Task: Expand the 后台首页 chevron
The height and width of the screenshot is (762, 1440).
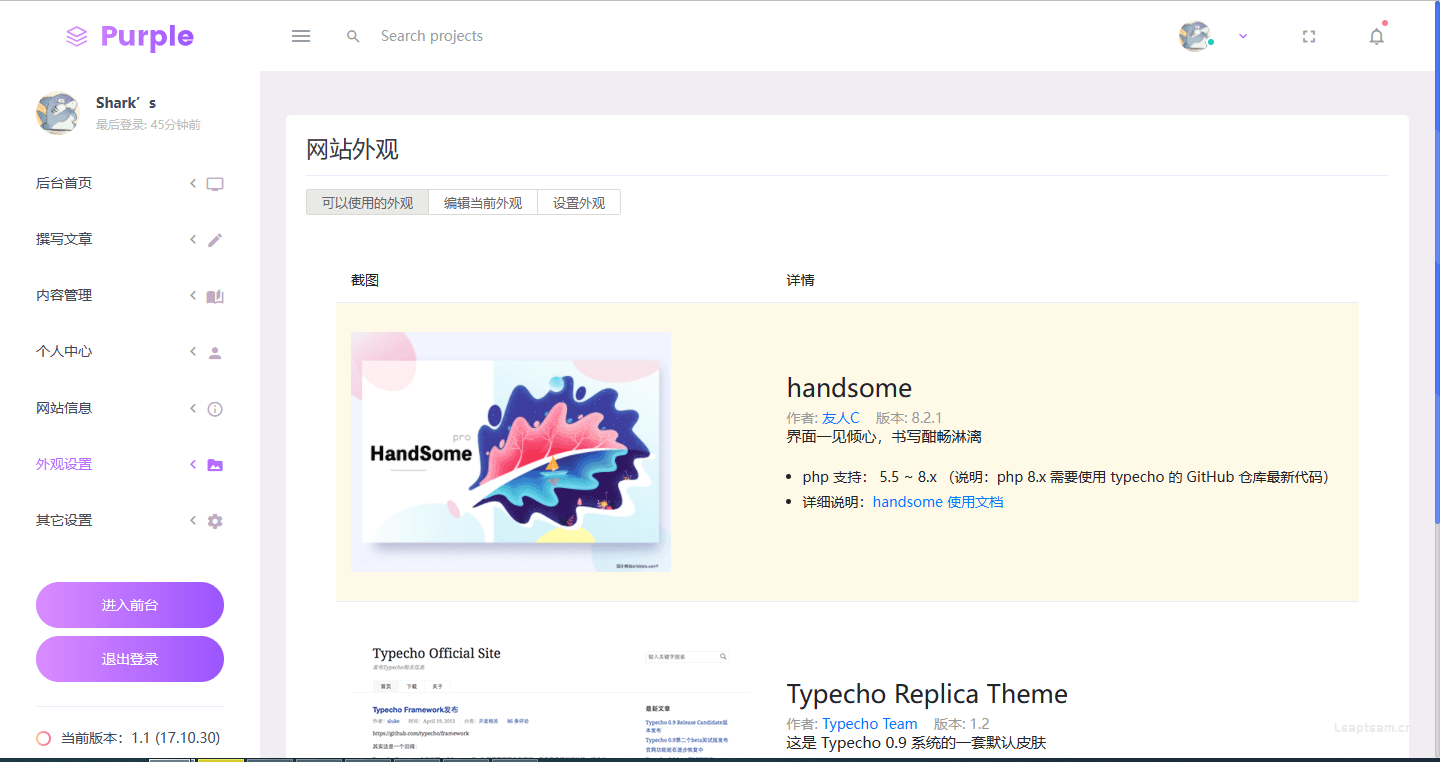Action: click(x=193, y=183)
